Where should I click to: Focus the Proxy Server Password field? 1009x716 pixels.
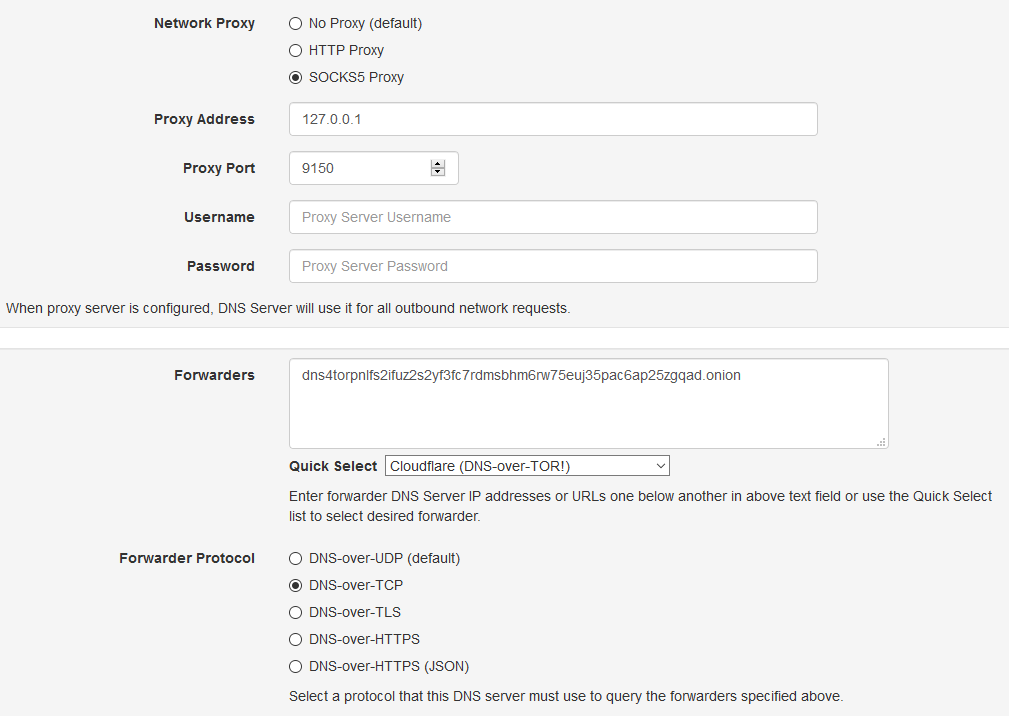pyautogui.click(x=553, y=266)
